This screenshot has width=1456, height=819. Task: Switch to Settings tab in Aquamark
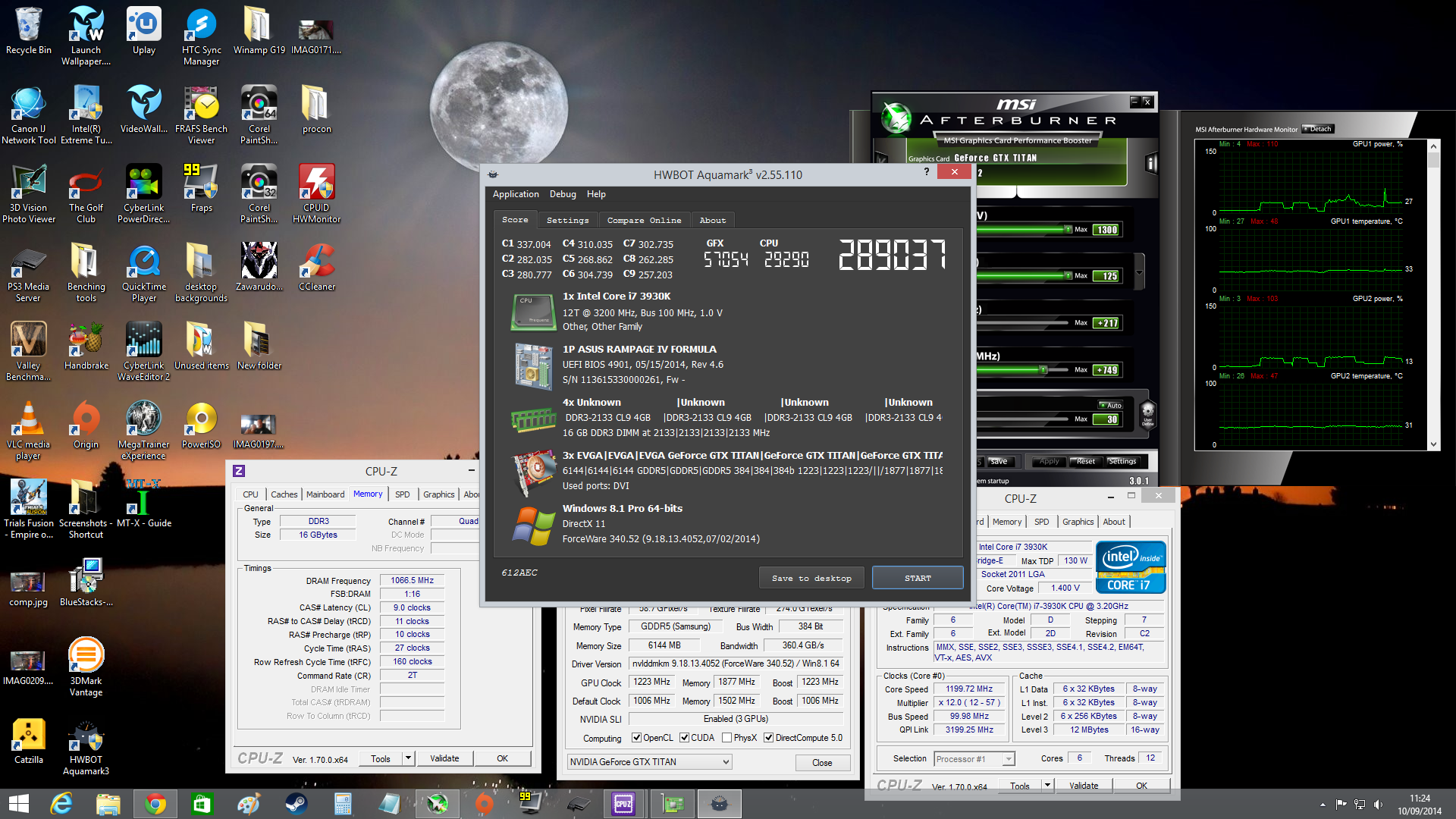[x=567, y=220]
